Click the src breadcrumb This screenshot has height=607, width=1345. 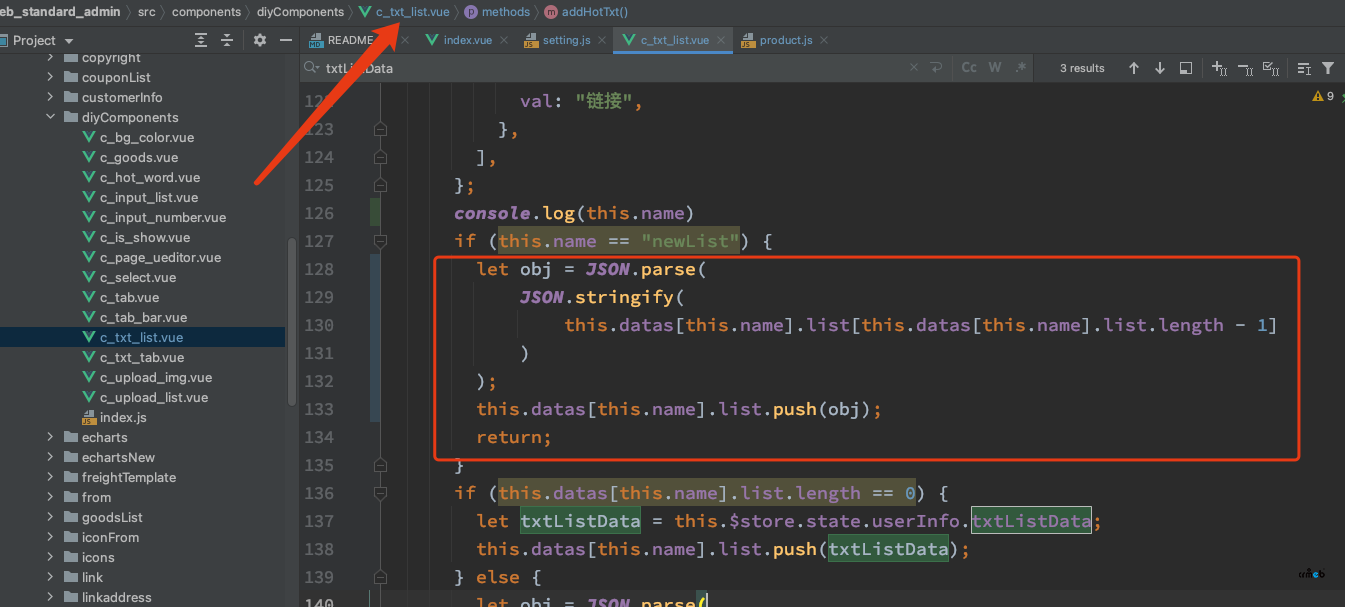point(146,12)
